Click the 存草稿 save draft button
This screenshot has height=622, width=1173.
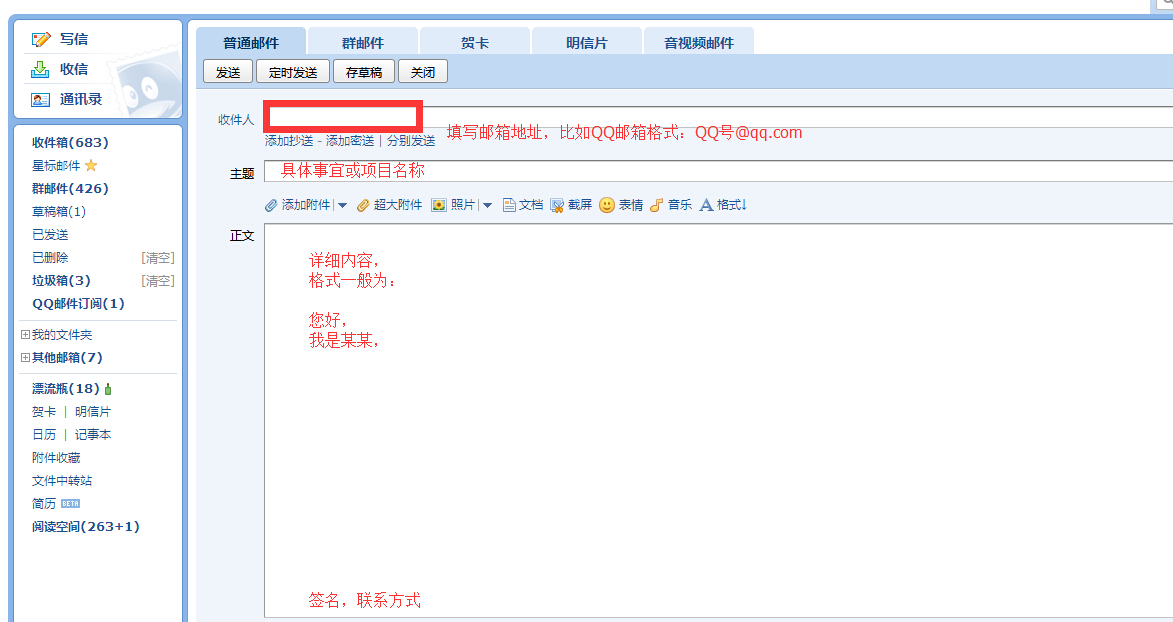(x=364, y=72)
